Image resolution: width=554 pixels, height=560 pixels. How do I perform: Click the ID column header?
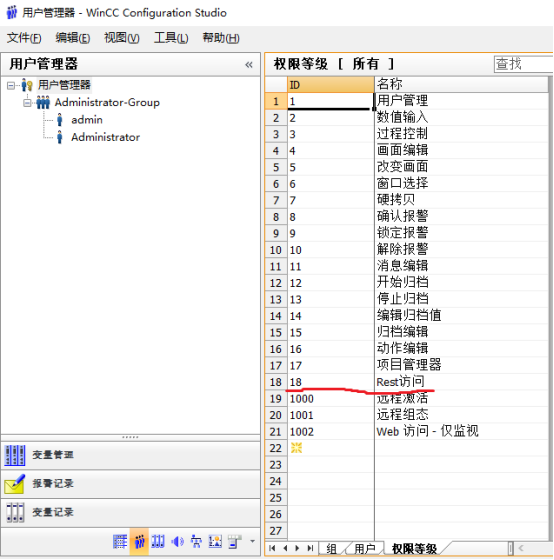(x=331, y=85)
